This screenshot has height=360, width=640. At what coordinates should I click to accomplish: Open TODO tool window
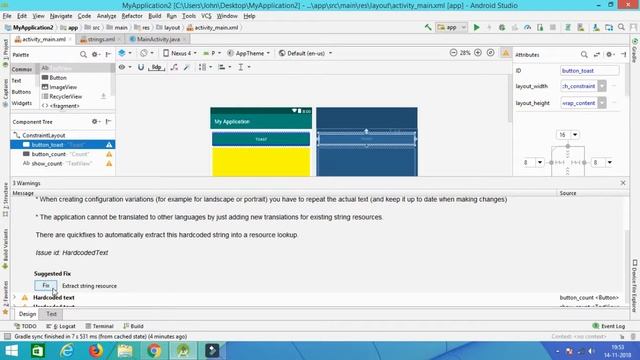coord(25,326)
